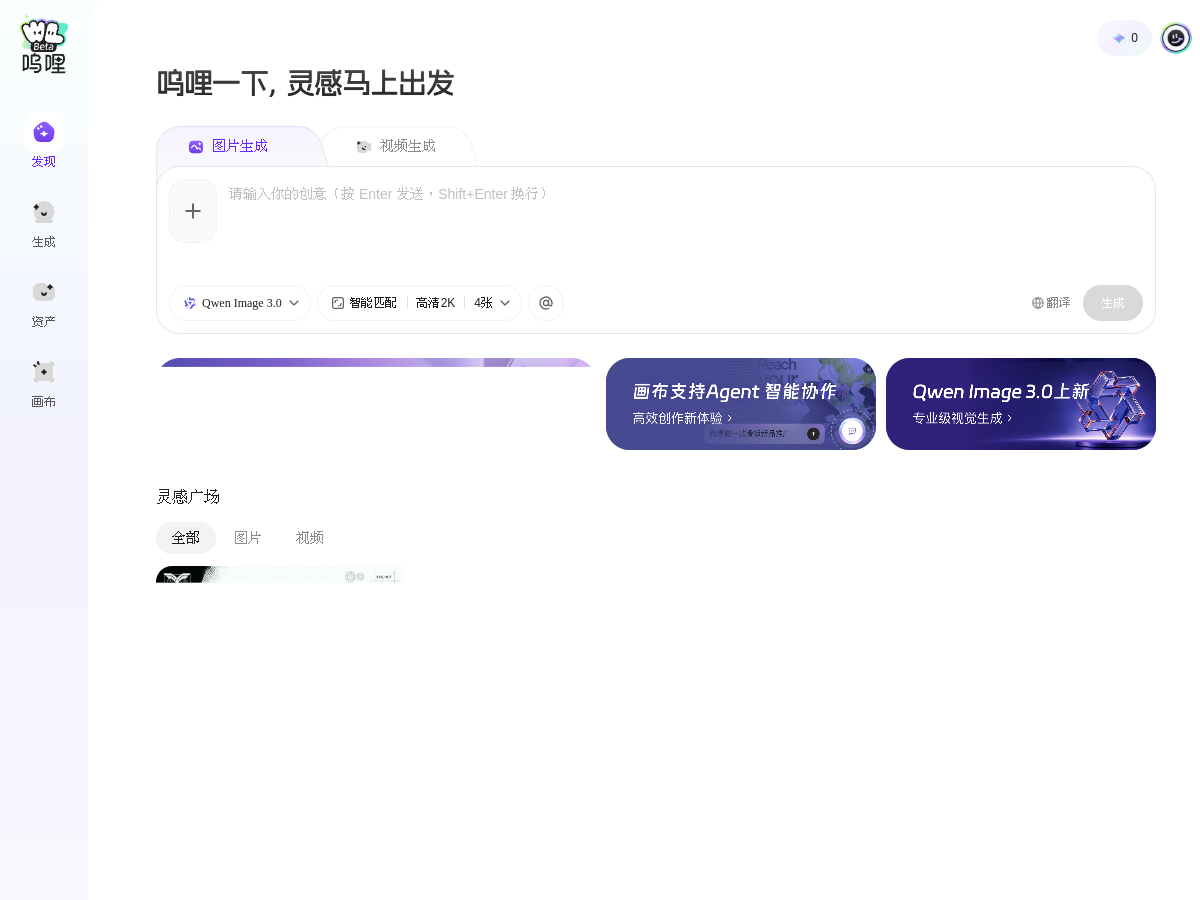Screen dimensions: 1200x900
Task: Click 高清2K resolution option
Action: pos(436,303)
